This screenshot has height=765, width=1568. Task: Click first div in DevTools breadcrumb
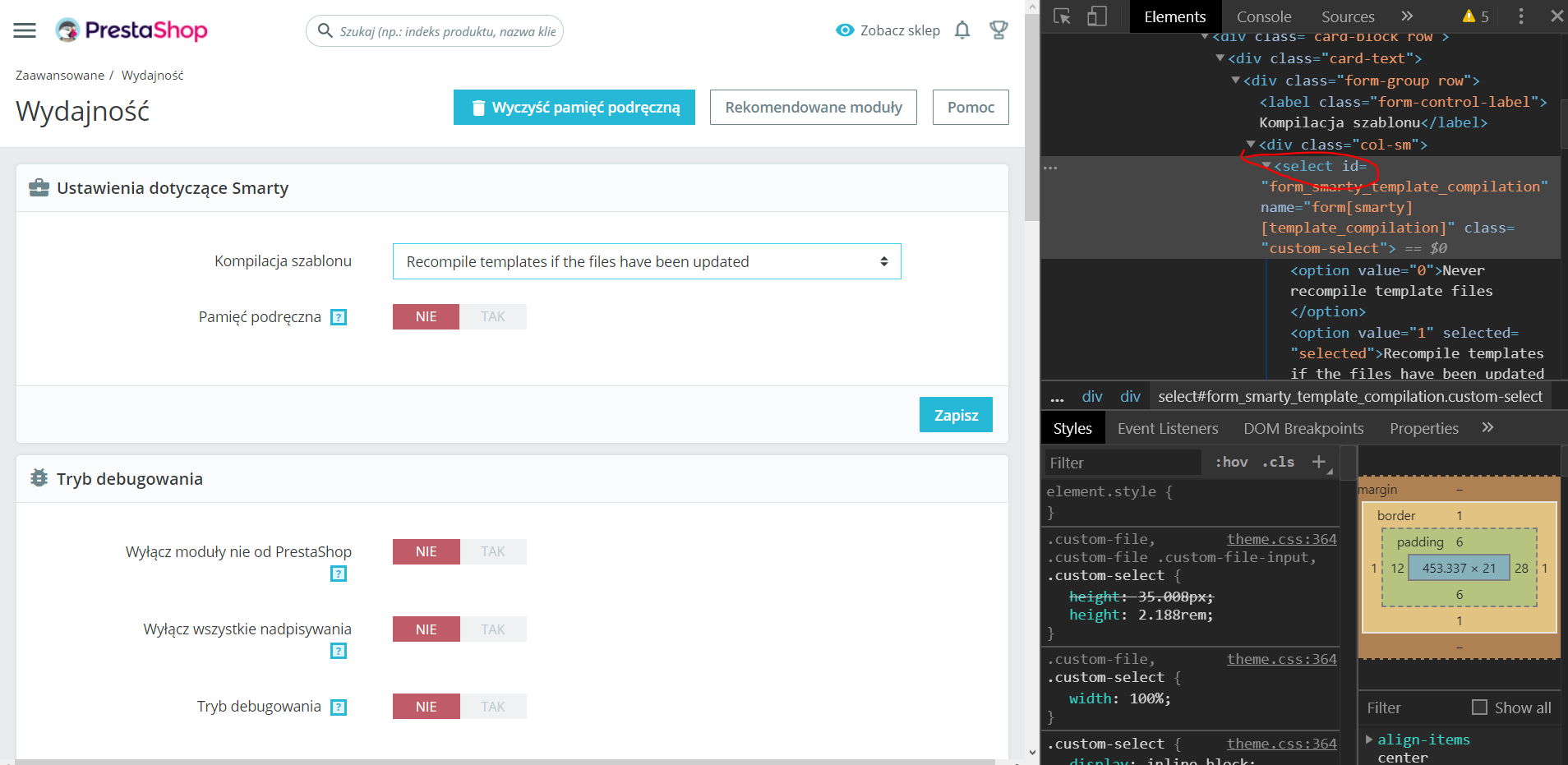(x=1092, y=397)
